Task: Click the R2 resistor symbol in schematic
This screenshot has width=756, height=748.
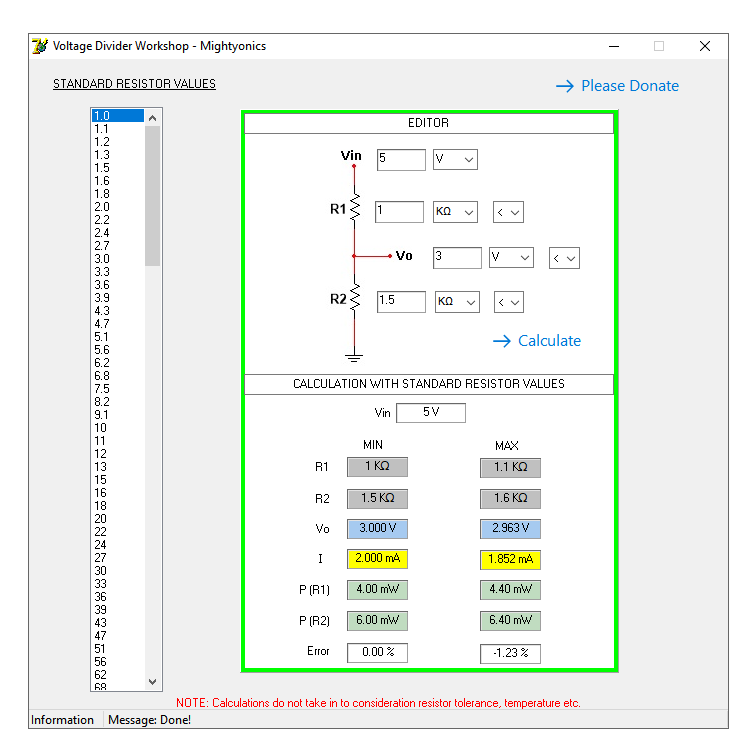Action: pos(355,300)
